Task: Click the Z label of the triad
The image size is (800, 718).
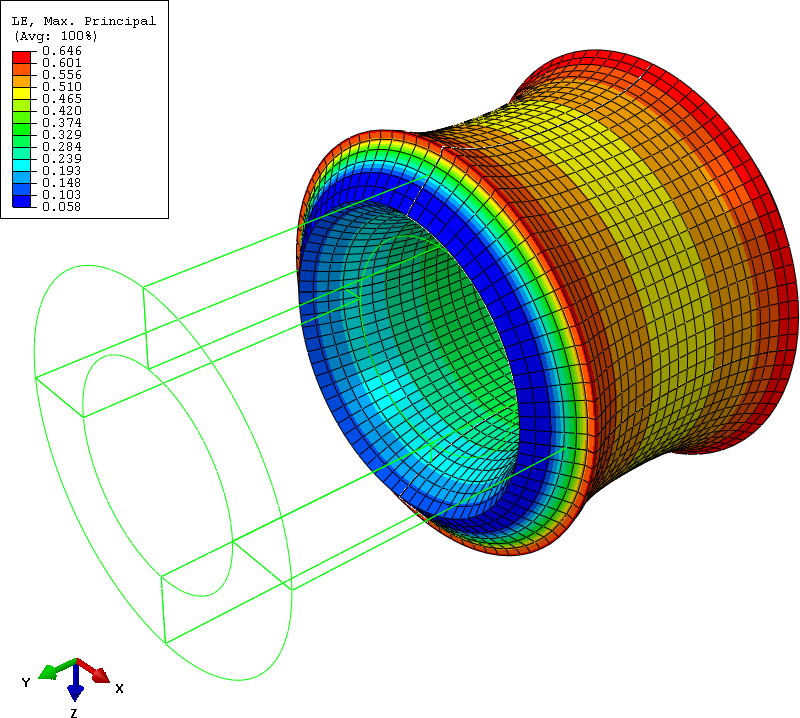Action: (74, 713)
